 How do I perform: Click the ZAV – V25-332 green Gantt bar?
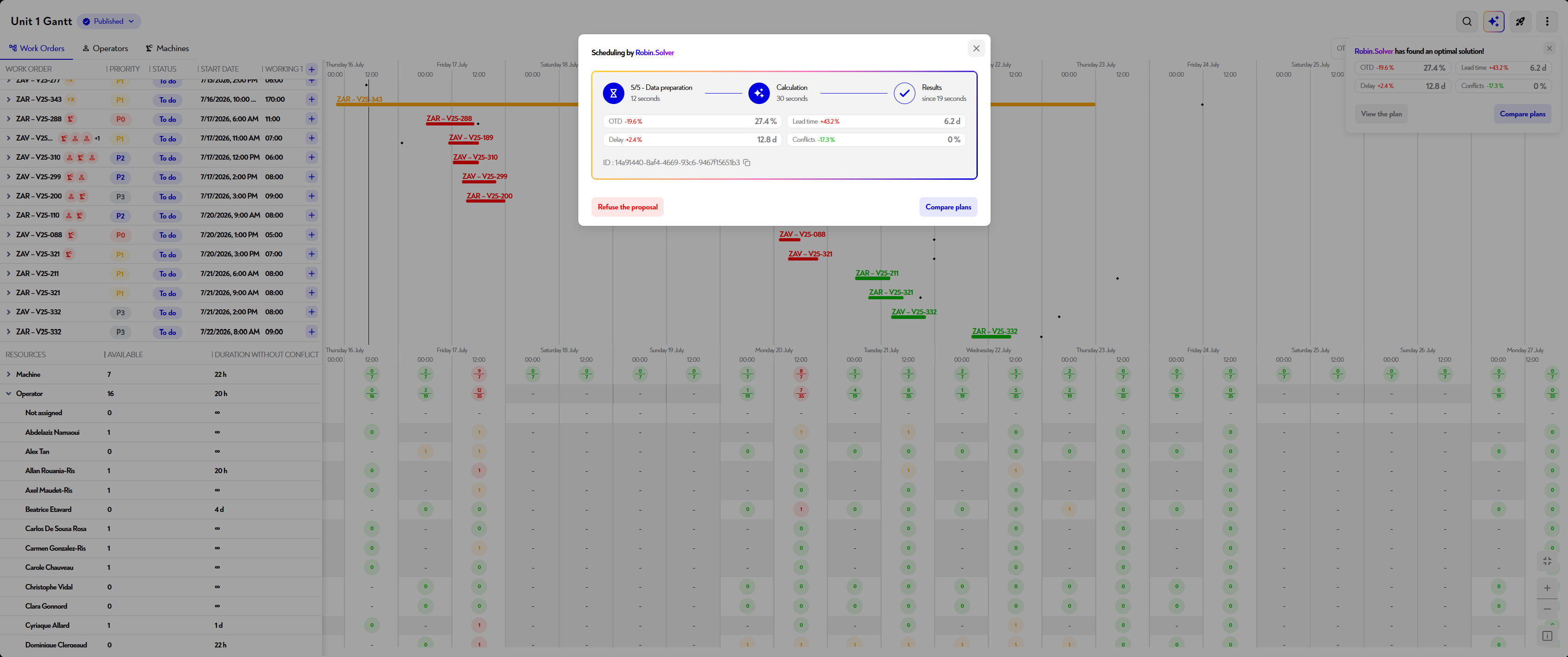909,317
